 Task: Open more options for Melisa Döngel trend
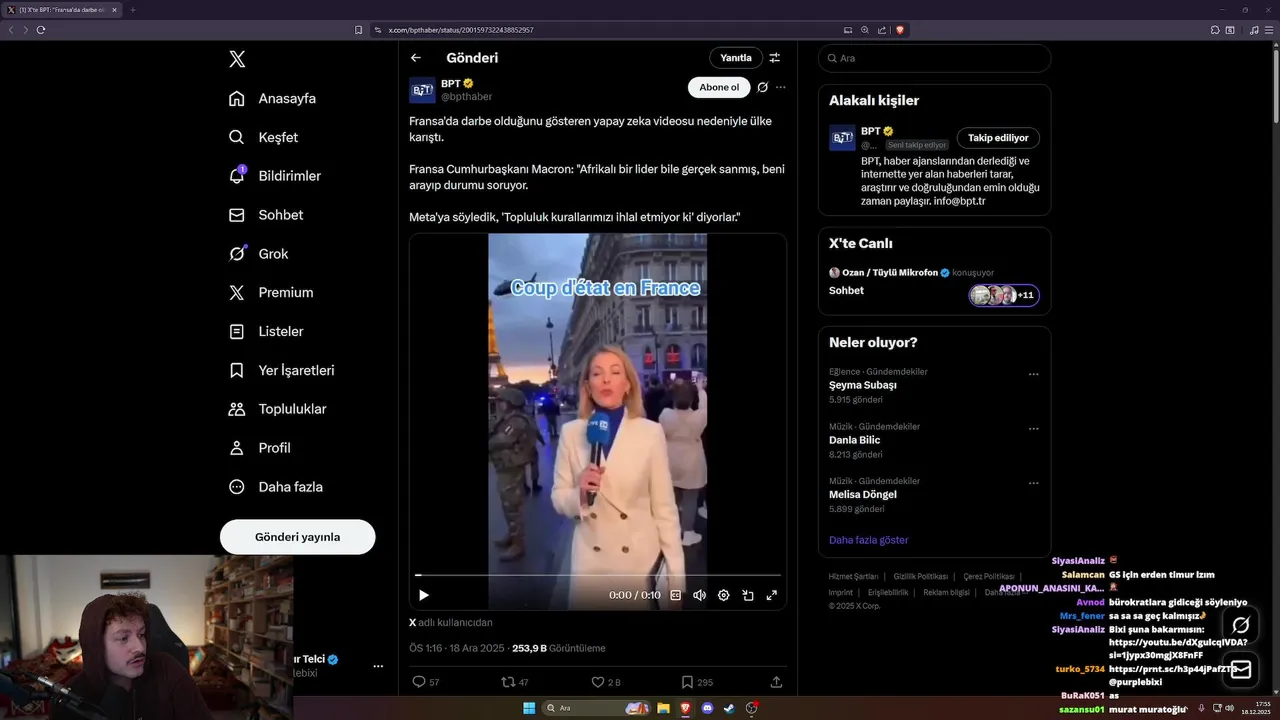1034,483
